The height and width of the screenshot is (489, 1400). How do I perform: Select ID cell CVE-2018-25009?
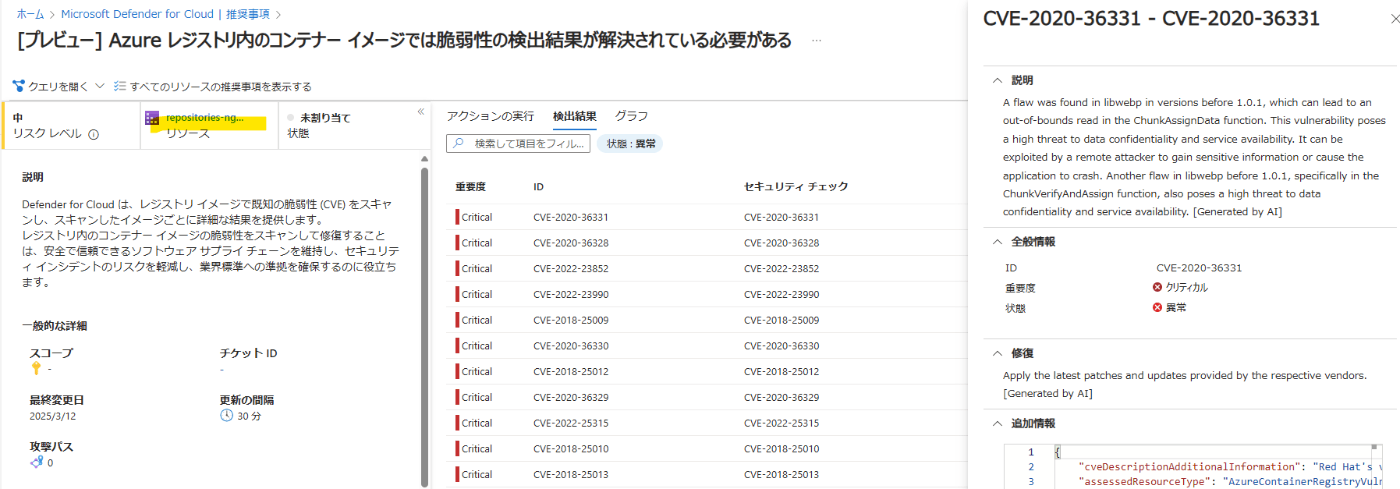(571, 320)
